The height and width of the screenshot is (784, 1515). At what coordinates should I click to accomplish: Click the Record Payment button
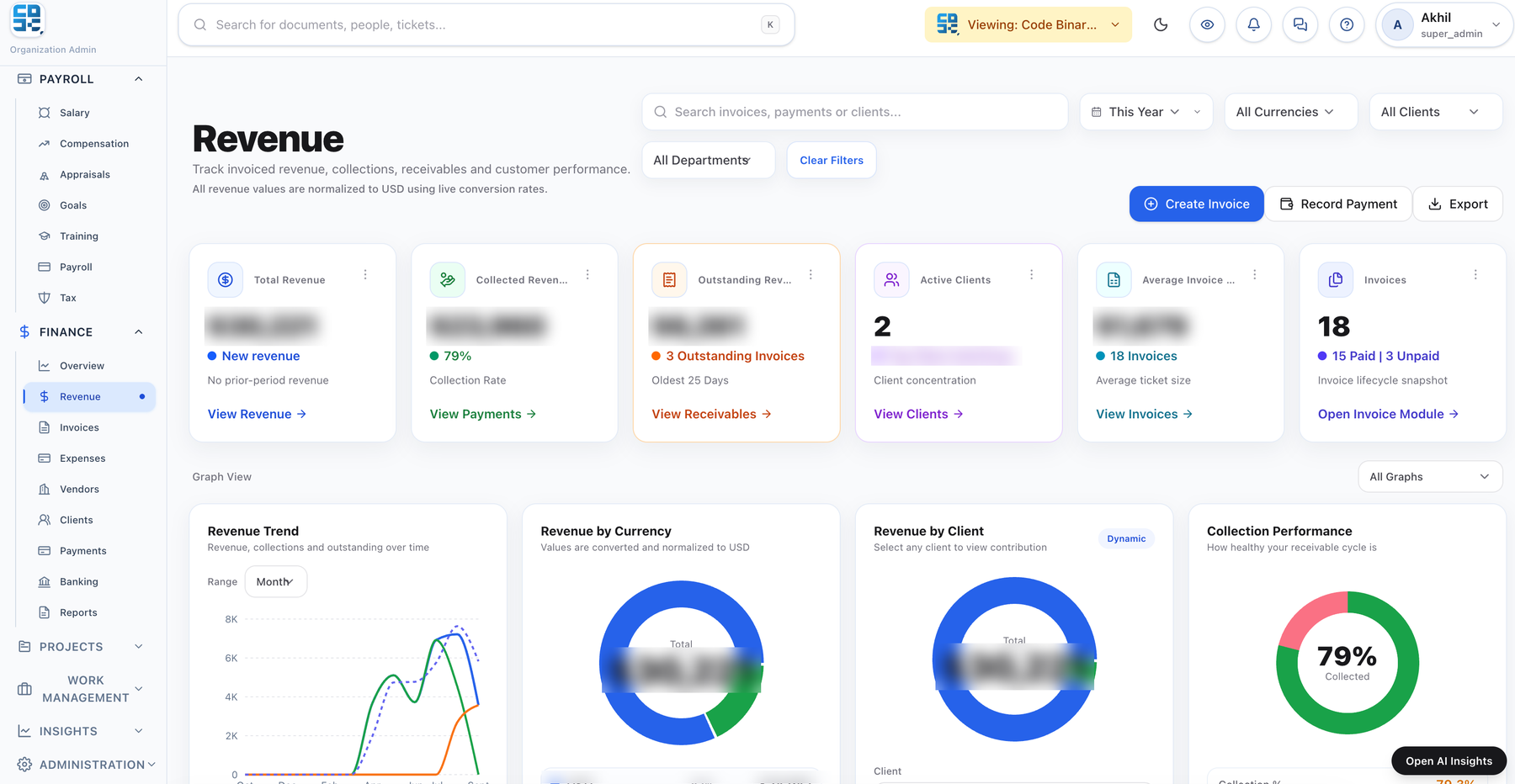tap(1338, 204)
